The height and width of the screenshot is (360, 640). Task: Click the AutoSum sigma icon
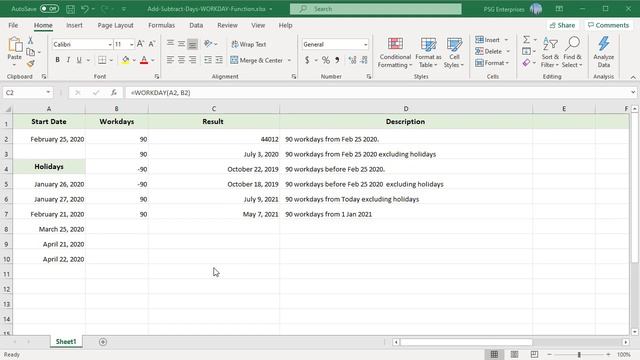pyautogui.click(x=527, y=40)
